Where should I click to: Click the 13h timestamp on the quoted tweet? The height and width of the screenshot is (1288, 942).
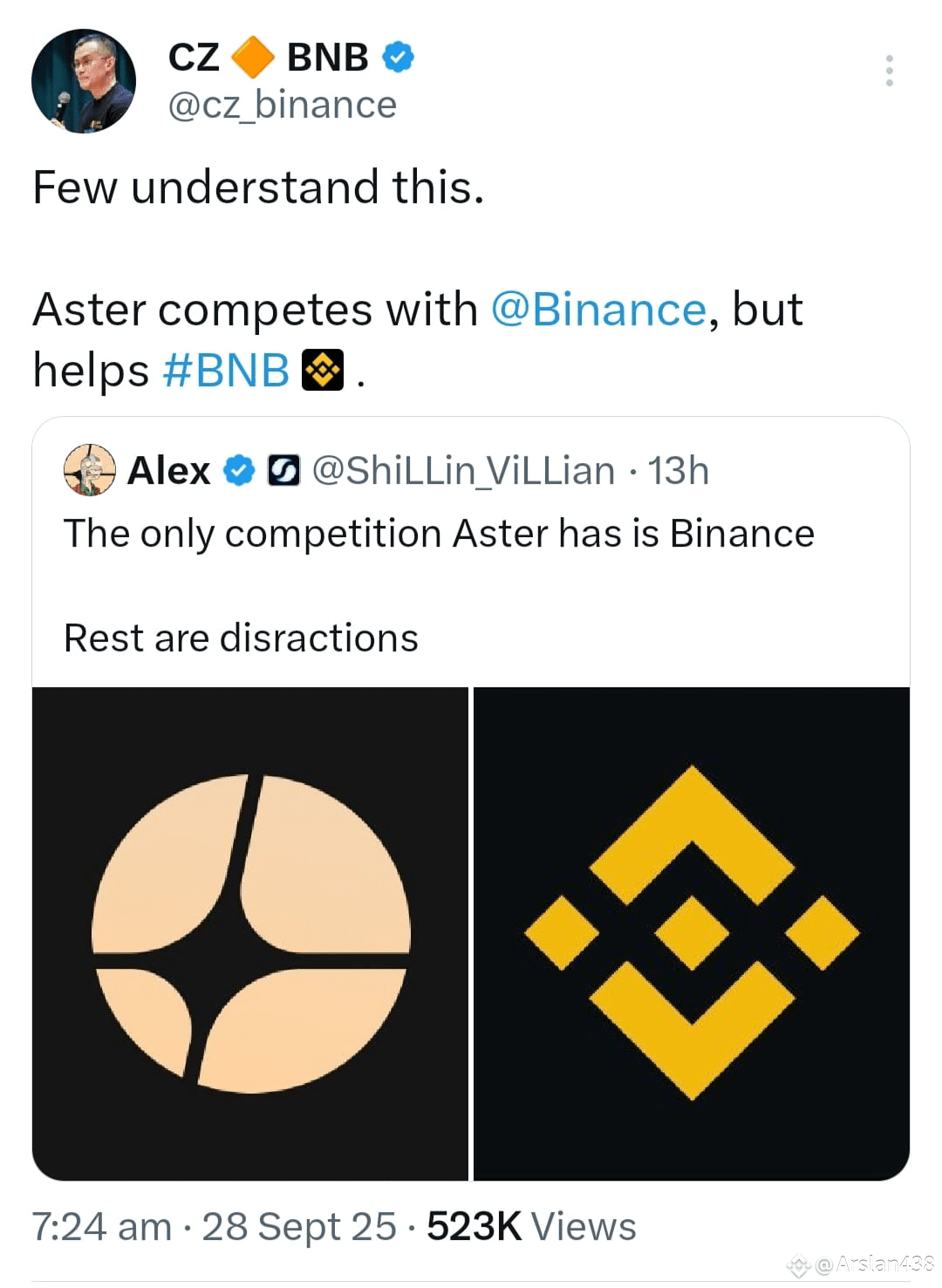679,470
